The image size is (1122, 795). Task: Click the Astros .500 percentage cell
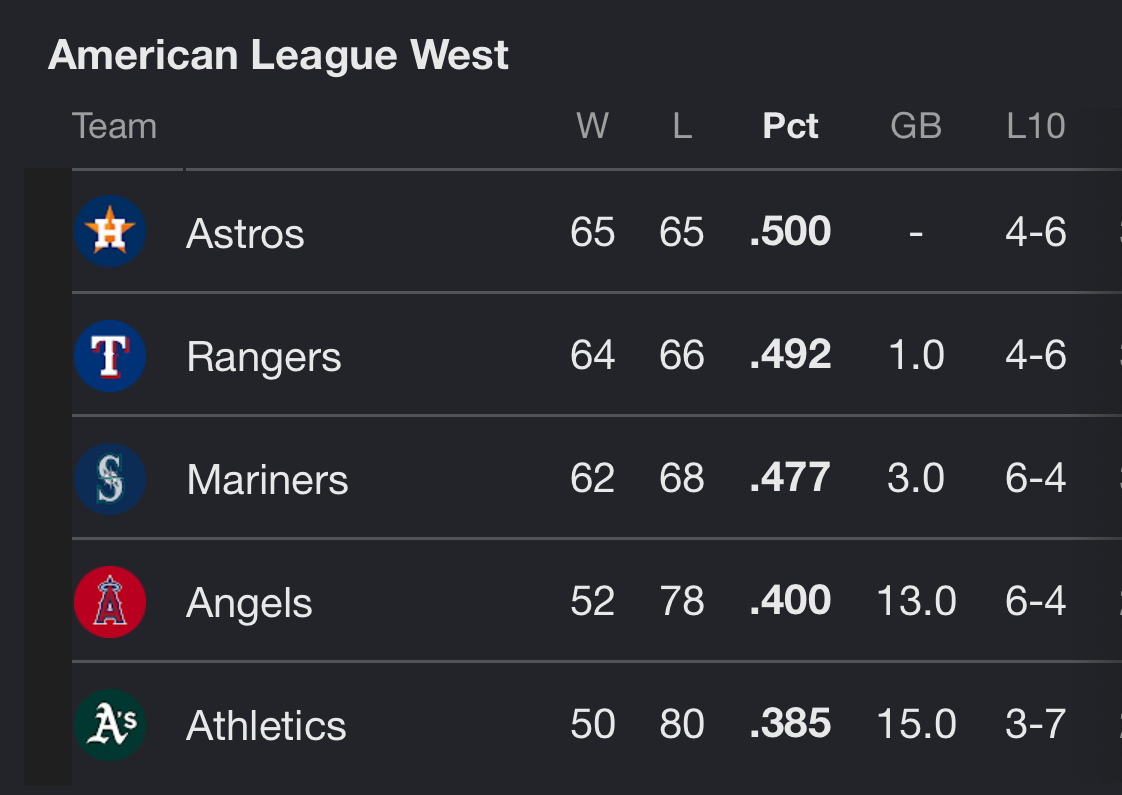click(x=790, y=231)
